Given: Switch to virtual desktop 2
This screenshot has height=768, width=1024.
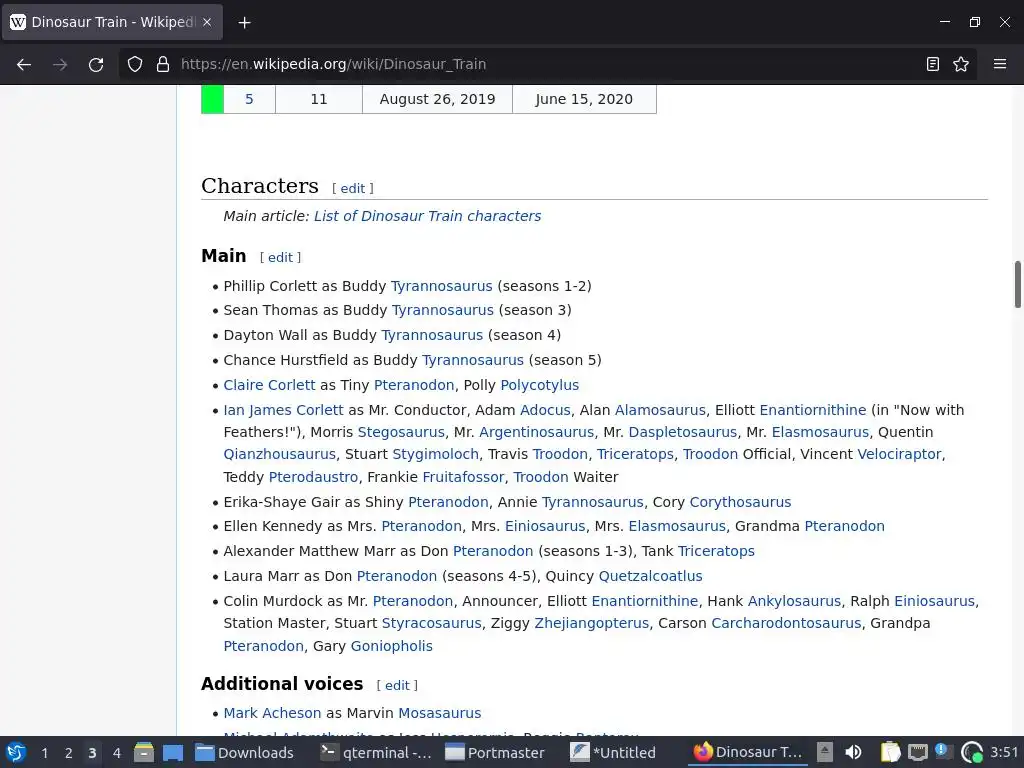Looking at the screenshot, I should point(69,753).
